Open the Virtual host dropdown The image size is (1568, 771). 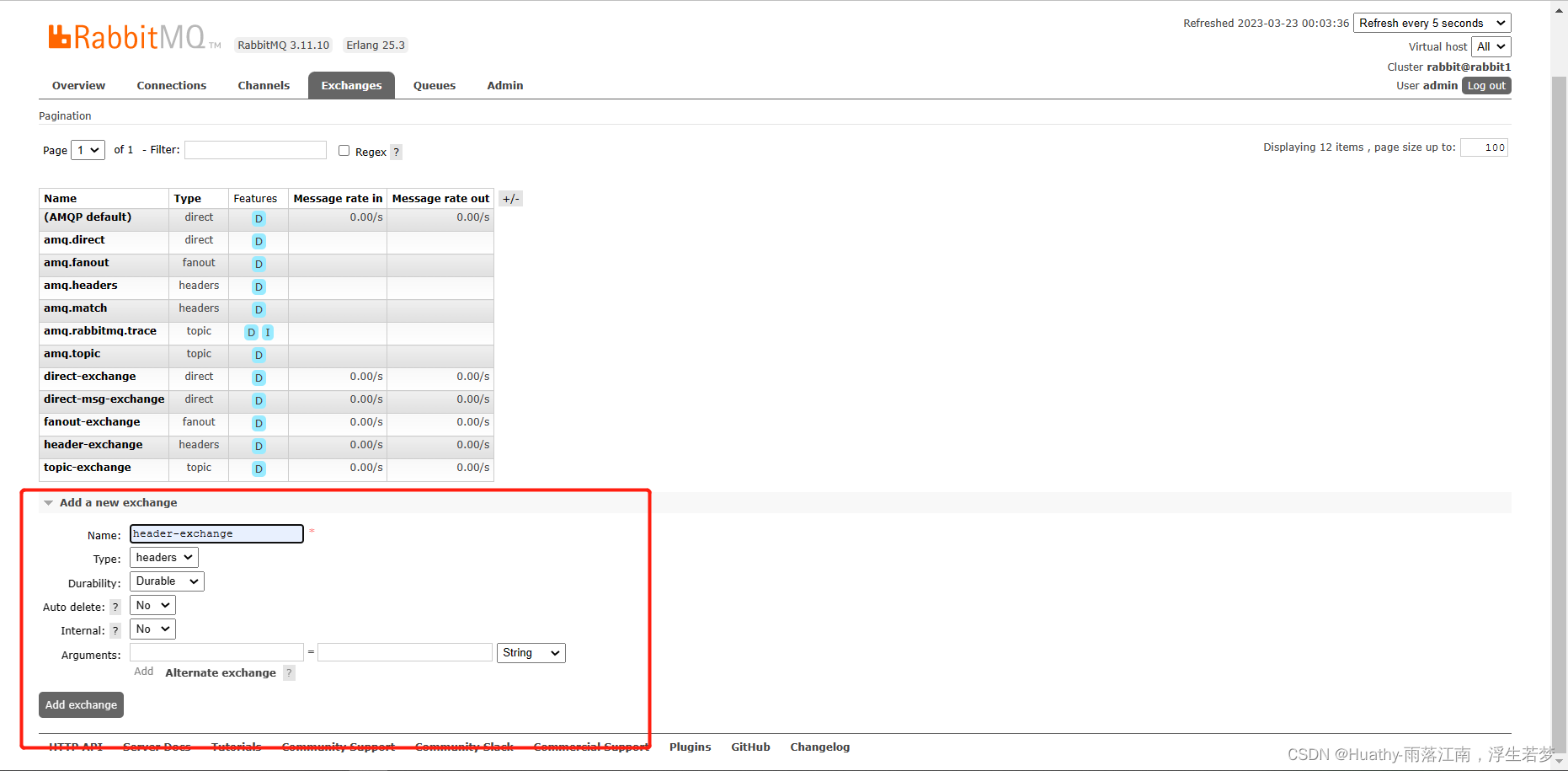click(x=1491, y=46)
